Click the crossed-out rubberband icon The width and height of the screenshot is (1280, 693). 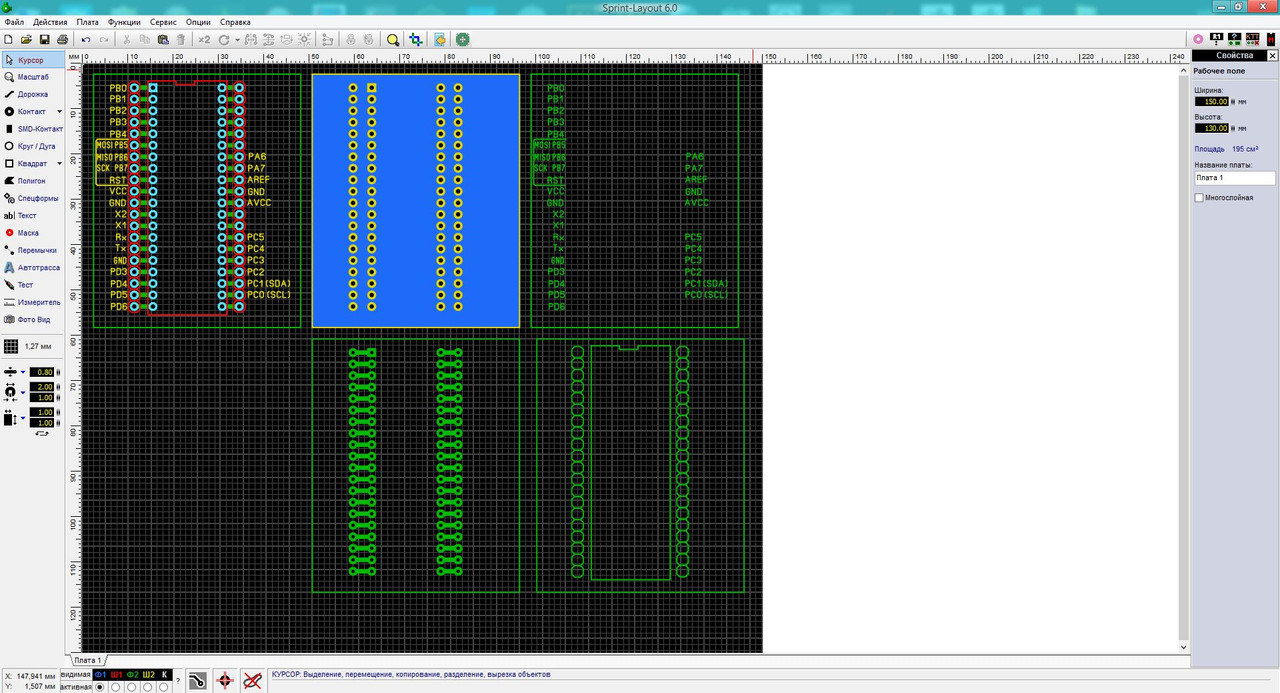pos(253,681)
